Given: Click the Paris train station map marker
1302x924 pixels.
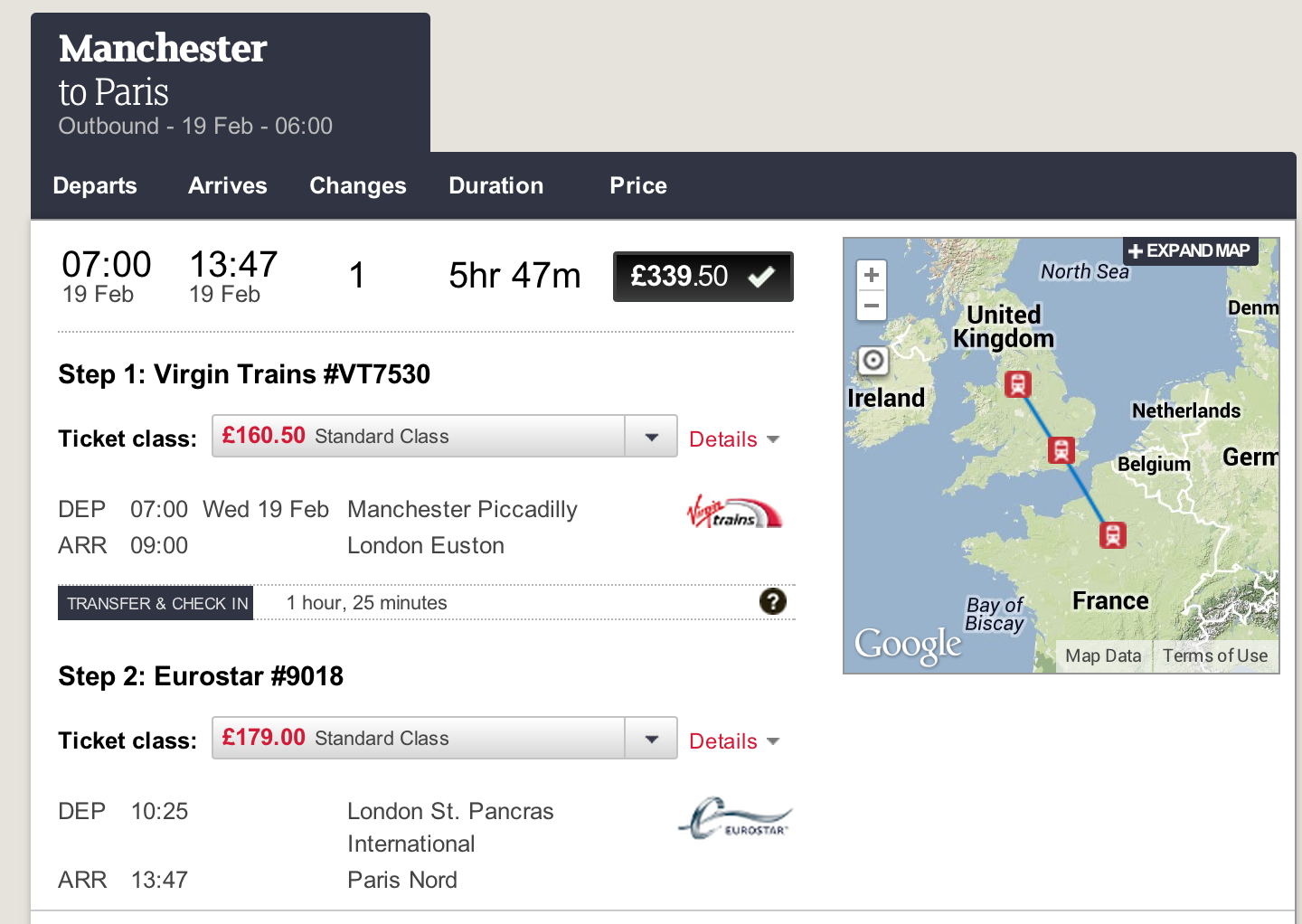Looking at the screenshot, I should [1112, 534].
